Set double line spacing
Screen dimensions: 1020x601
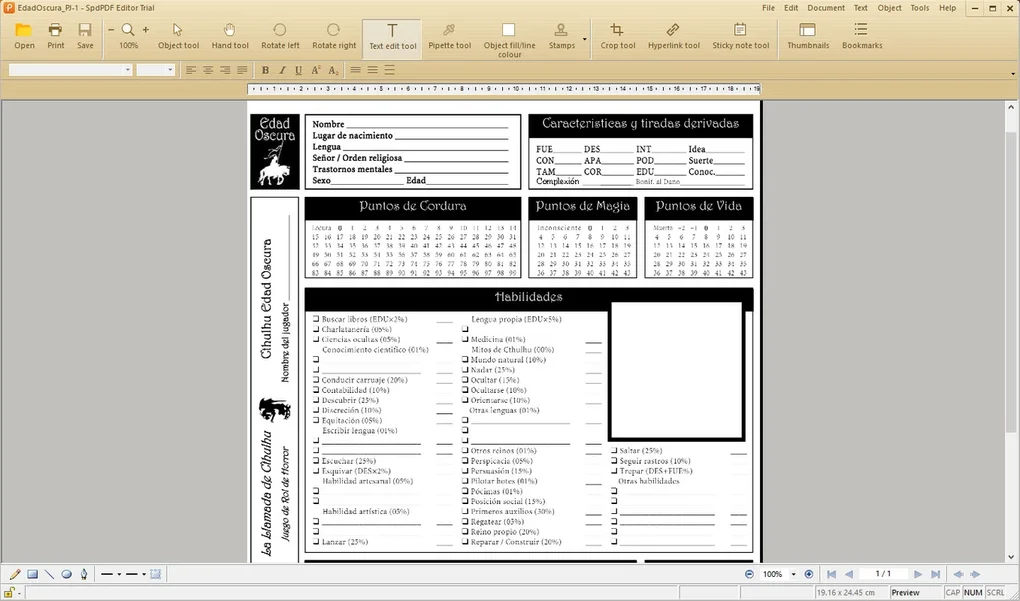pyautogui.click(x=390, y=70)
